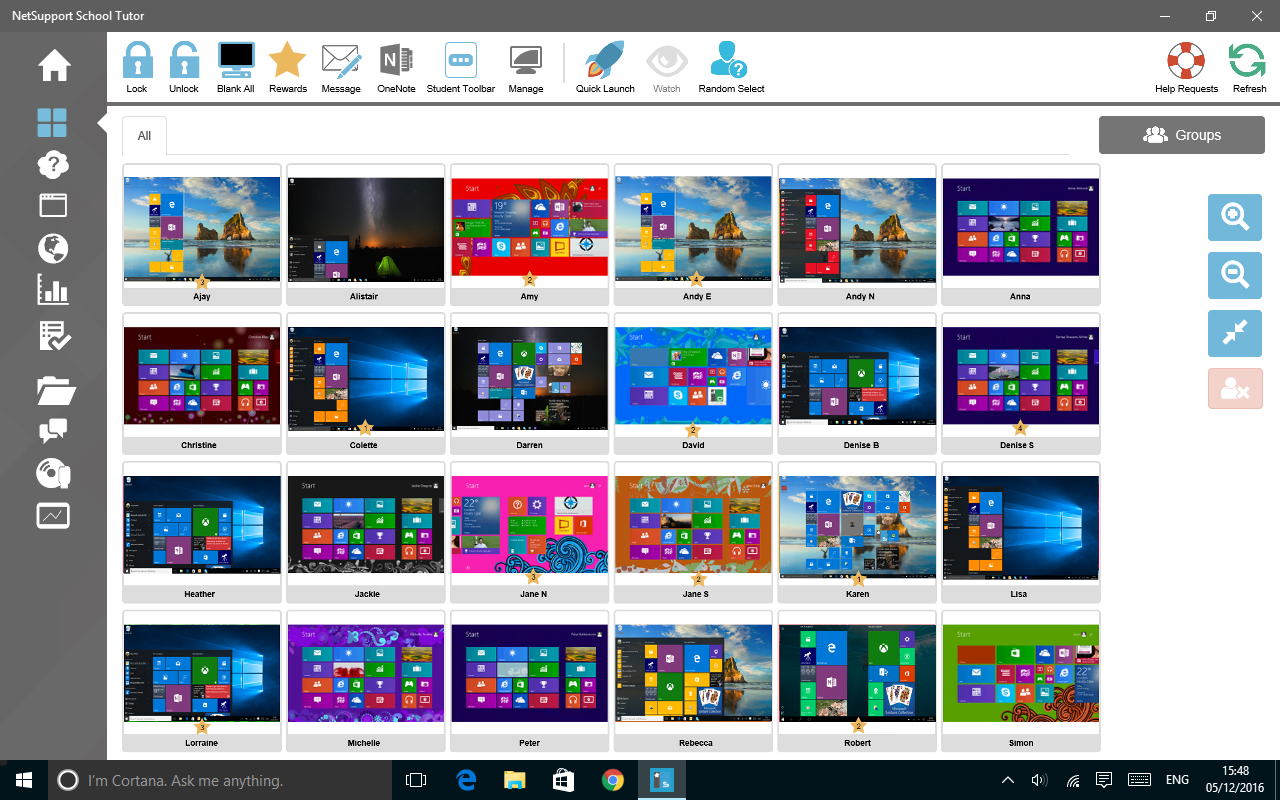Zoom out thumbnails with magnifier minus
Viewport: 1281px width, 800px height.
coord(1234,276)
